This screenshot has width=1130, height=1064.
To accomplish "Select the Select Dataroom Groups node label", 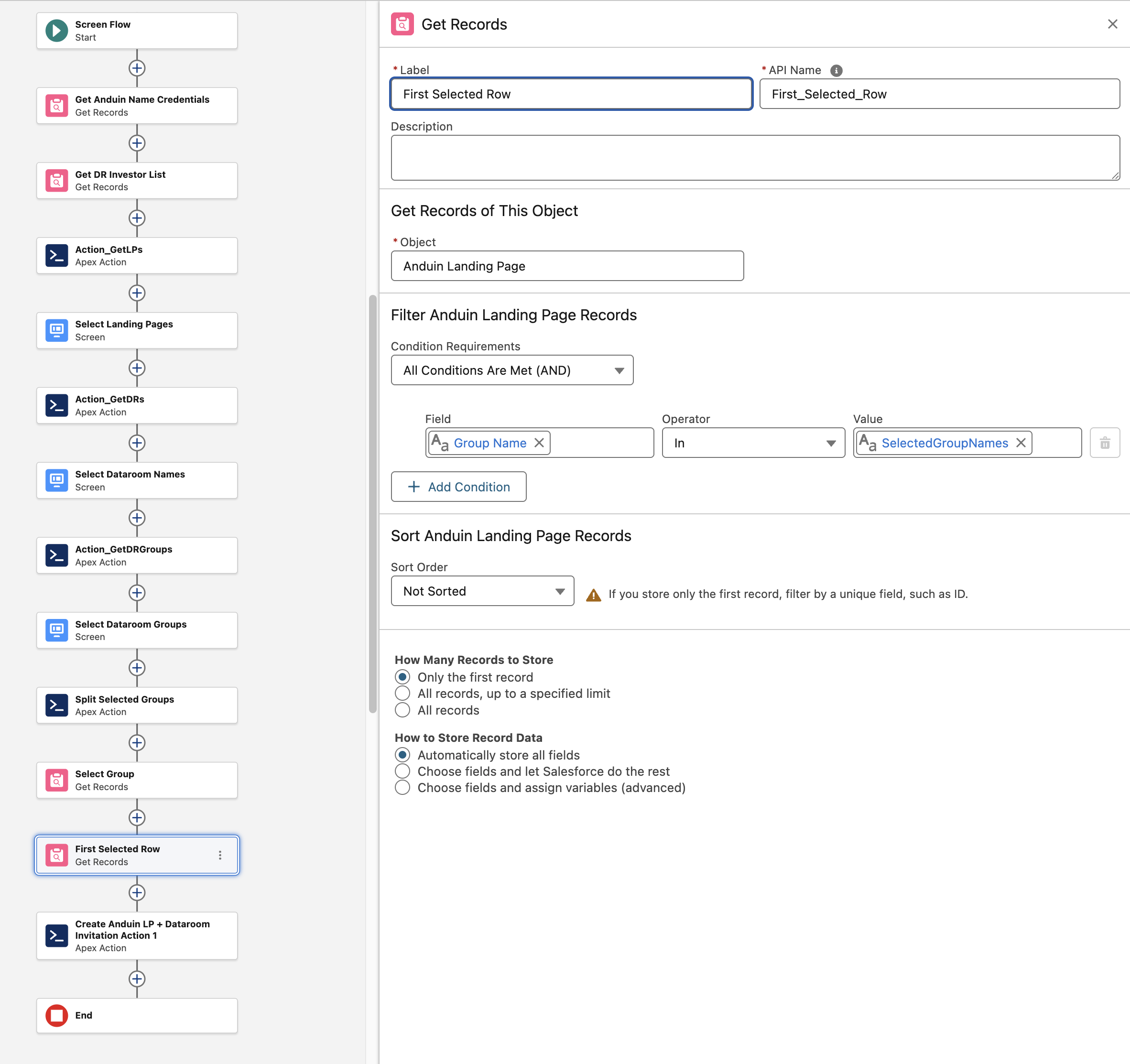I will [x=131, y=624].
